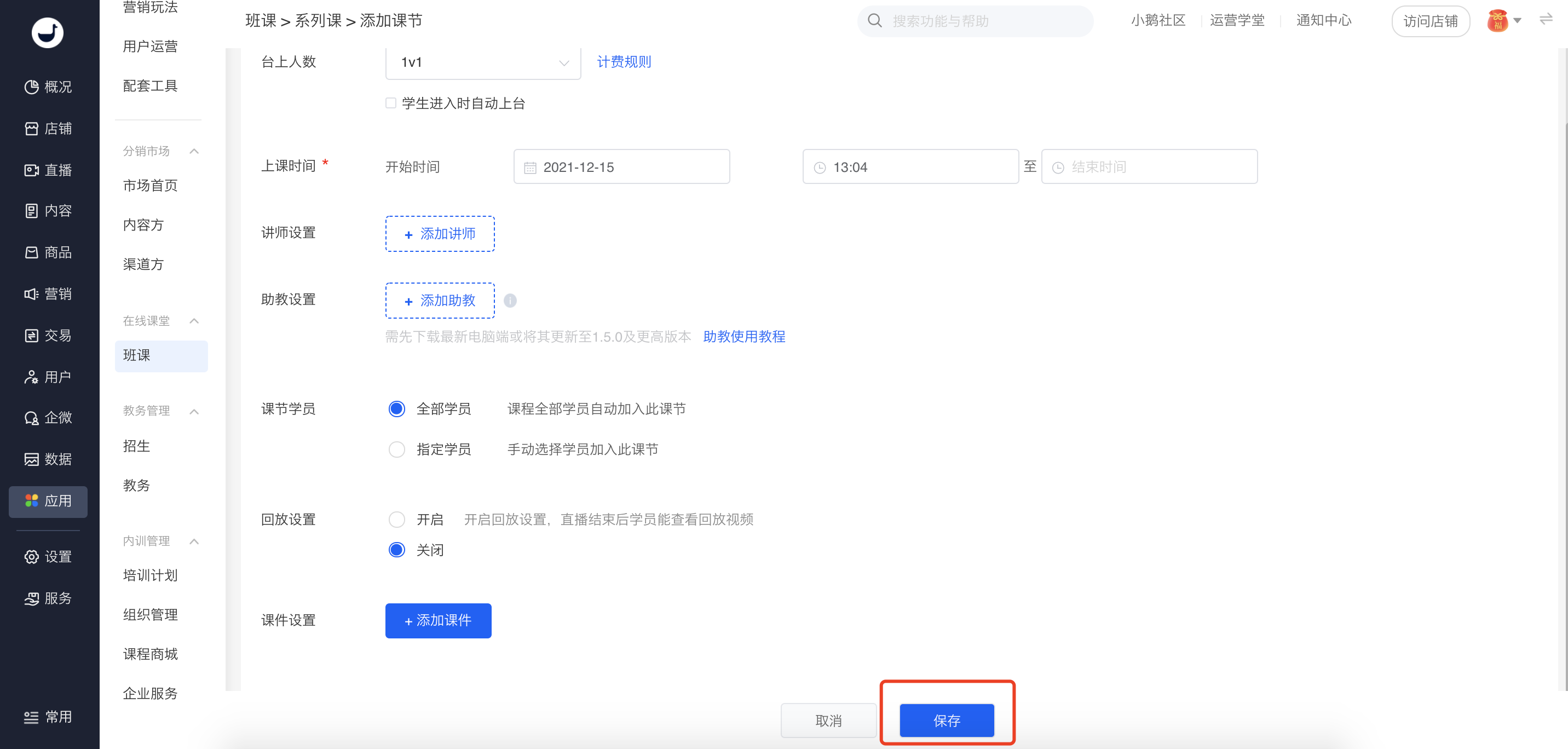This screenshot has height=749, width=1568.
Task: Click the swap arrows icon at top right
Action: point(1546,20)
